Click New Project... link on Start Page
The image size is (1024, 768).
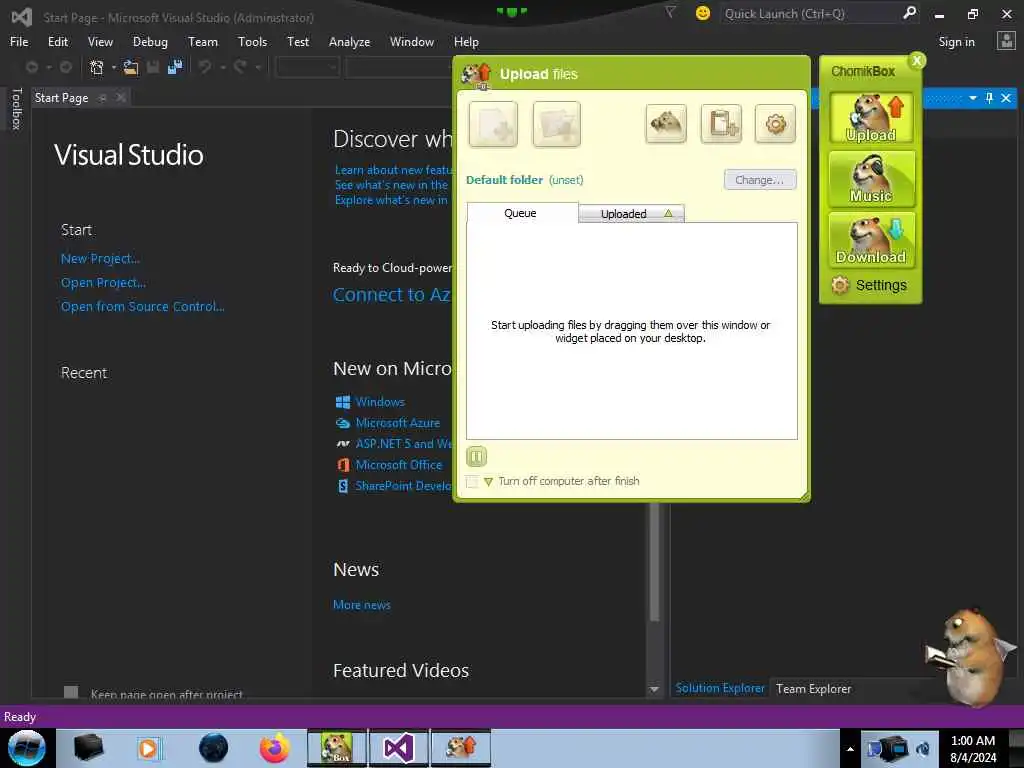point(101,259)
